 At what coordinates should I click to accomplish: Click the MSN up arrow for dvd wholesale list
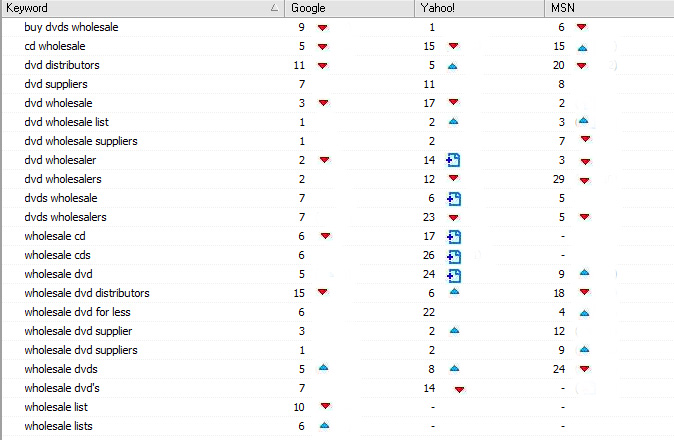coord(583,120)
